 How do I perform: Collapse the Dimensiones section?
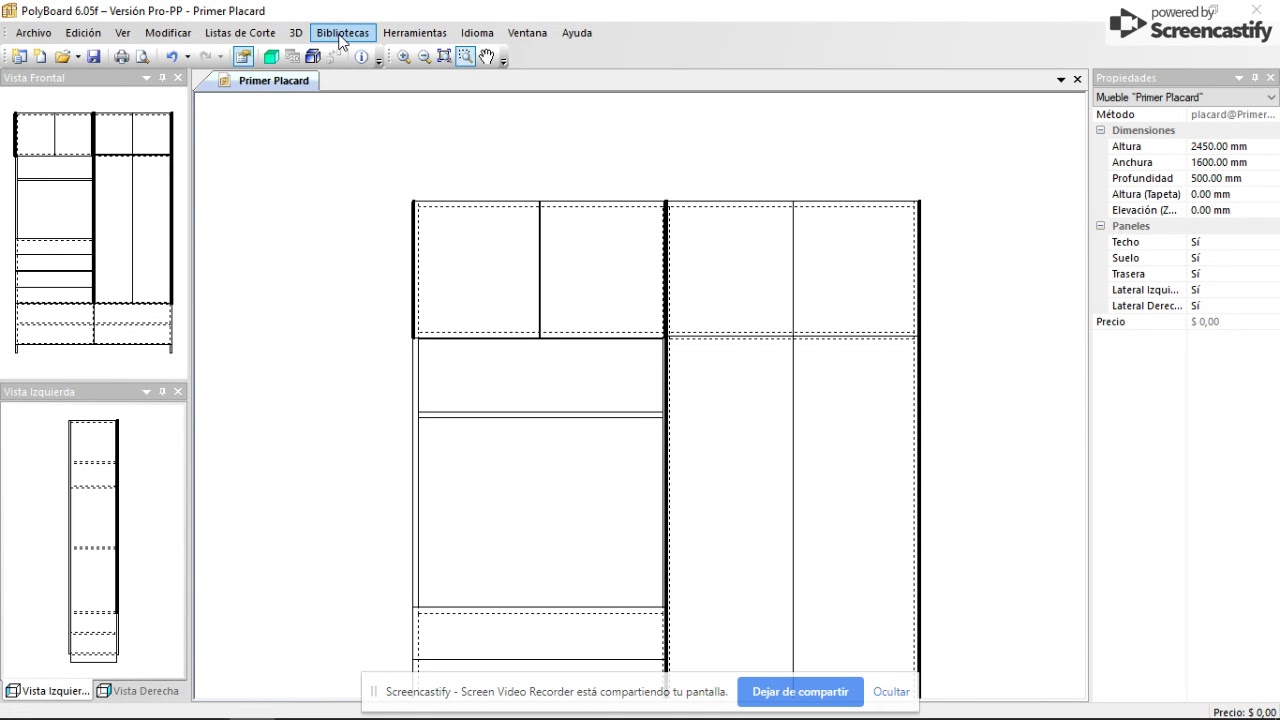pos(1100,130)
